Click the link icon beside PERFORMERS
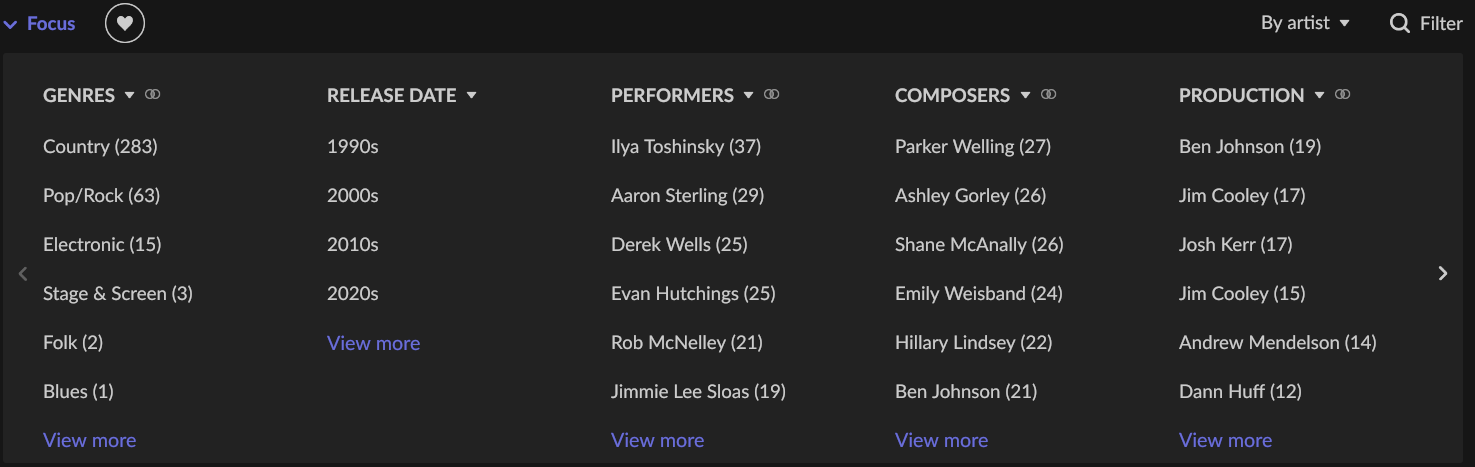The width and height of the screenshot is (1475, 467). (772, 95)
